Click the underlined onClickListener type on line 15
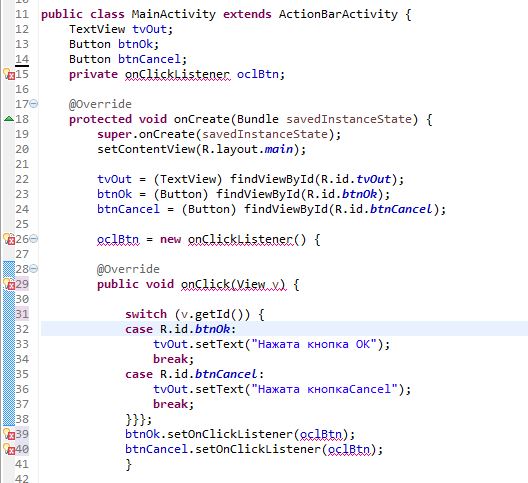The height and width of the screenshot is (483, 528). tap(178, 74)
